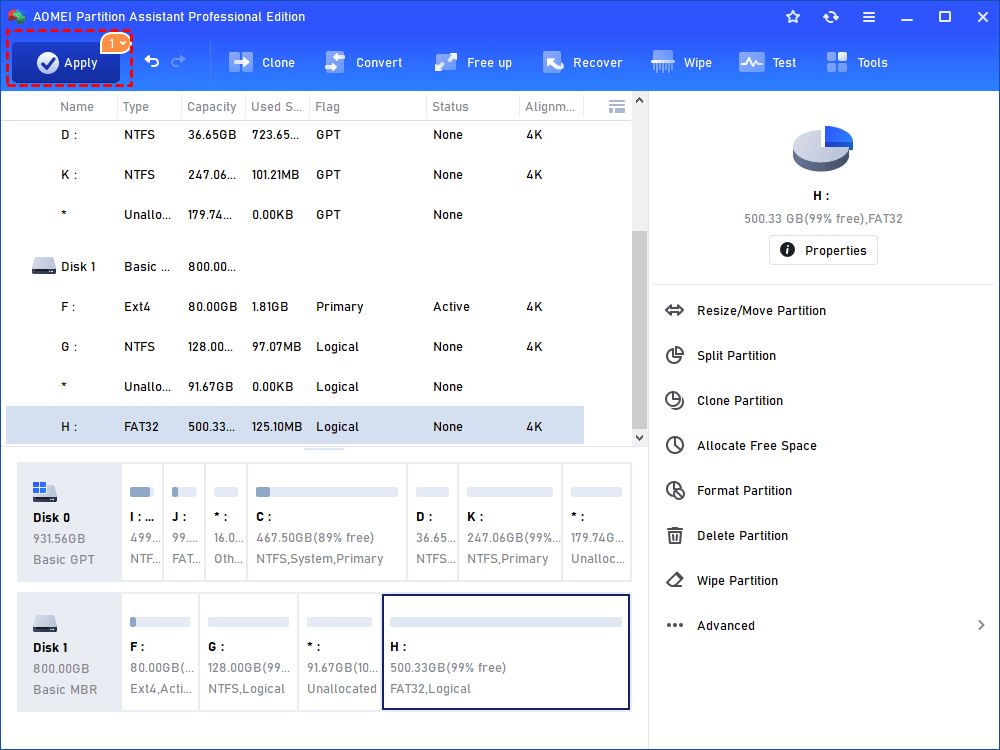Click the Wipe Partition eraser icon
Image resolution: width=1000 pixels, height=750 pixels.
675,580
